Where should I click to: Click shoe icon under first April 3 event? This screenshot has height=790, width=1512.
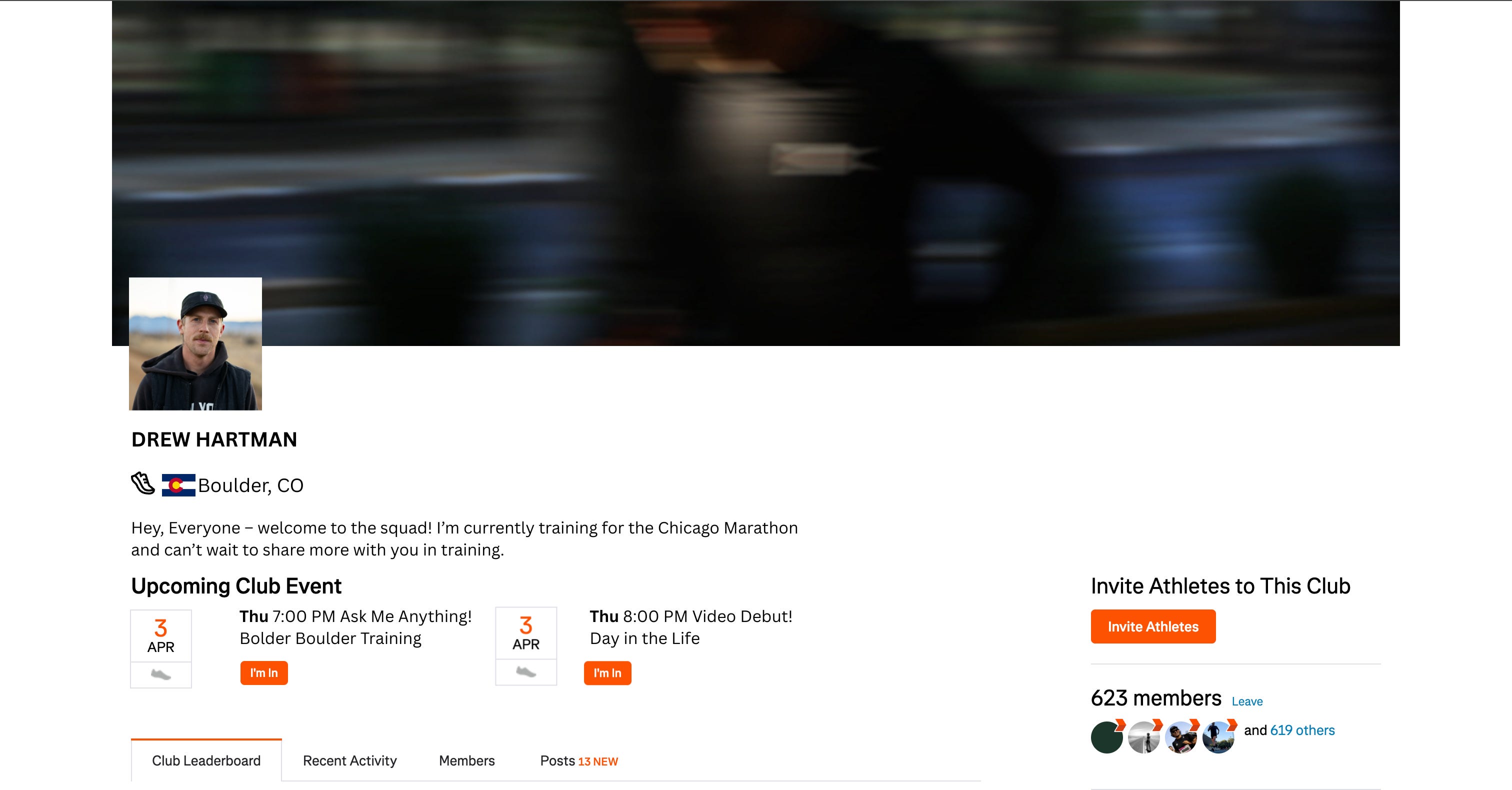161,674
